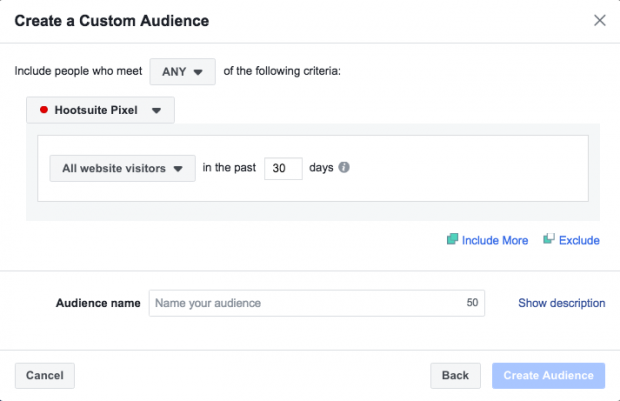
Task: Click the Exclude link
Action: [x=571, y=240]
